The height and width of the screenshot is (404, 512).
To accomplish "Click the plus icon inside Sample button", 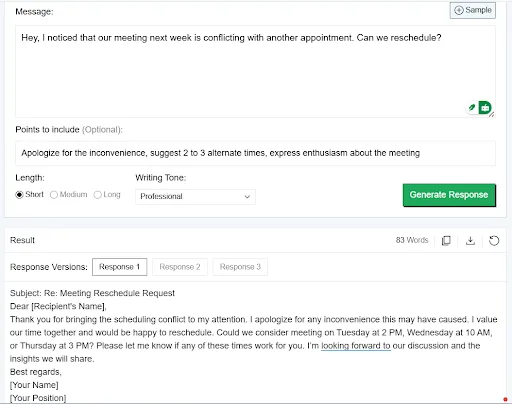I will tap(459, 10).
